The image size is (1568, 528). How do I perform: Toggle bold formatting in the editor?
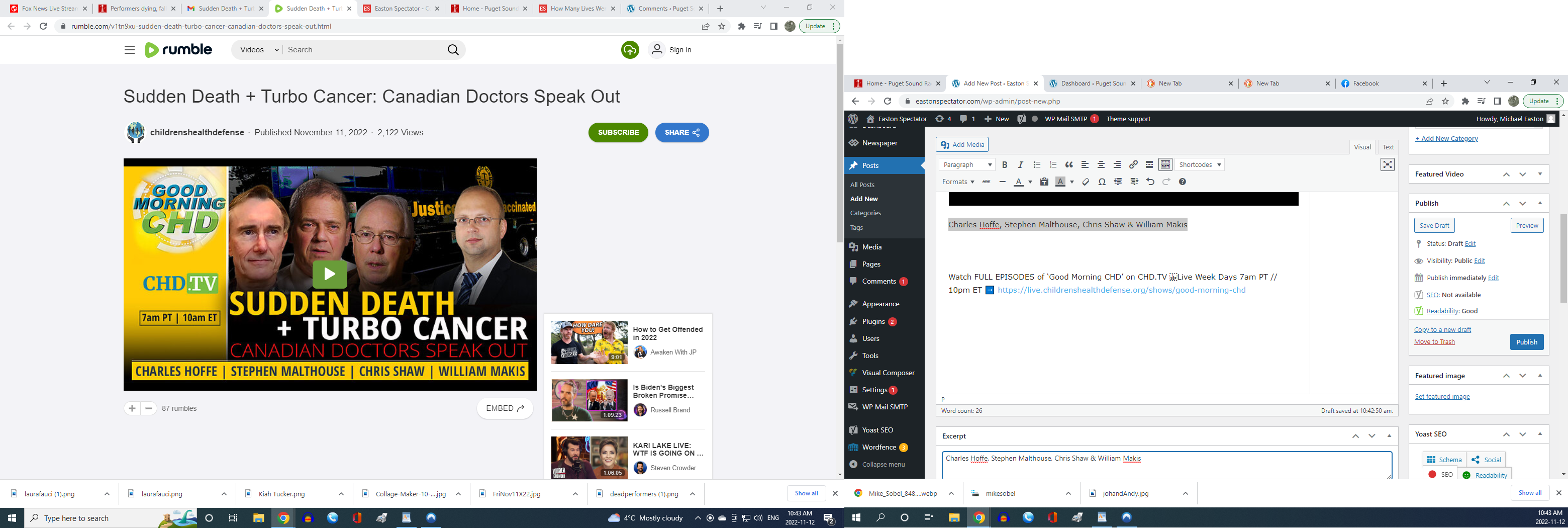click(x=1005, y=165)
